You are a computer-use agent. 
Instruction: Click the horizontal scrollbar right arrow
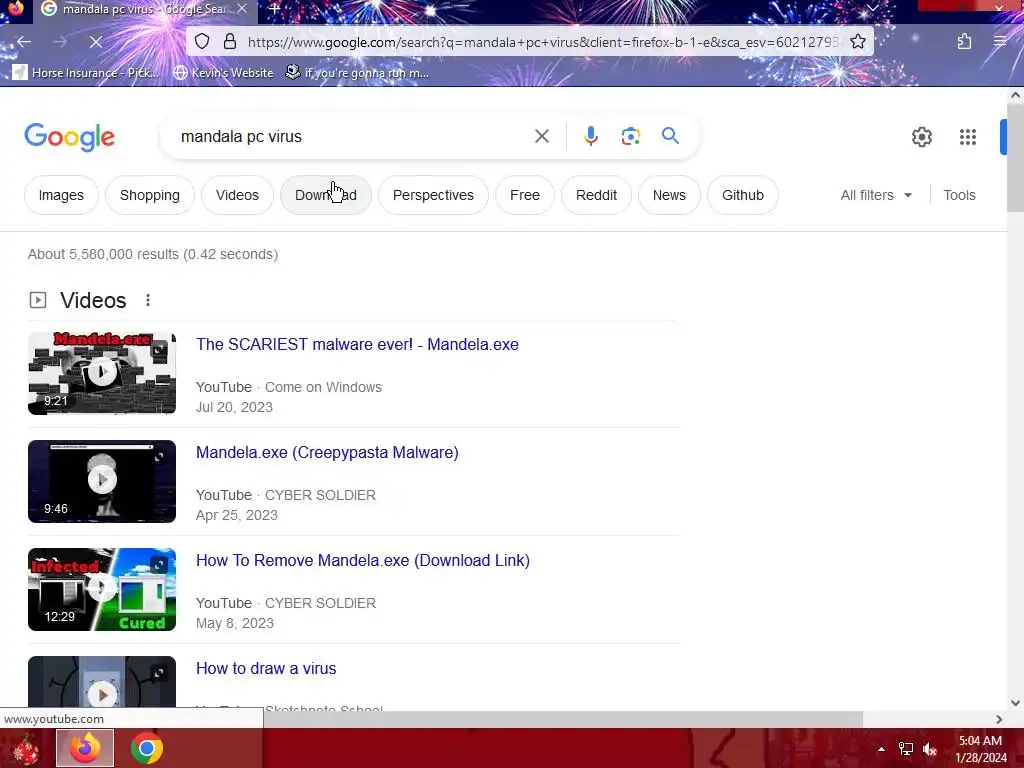click(x=999, y=719)
